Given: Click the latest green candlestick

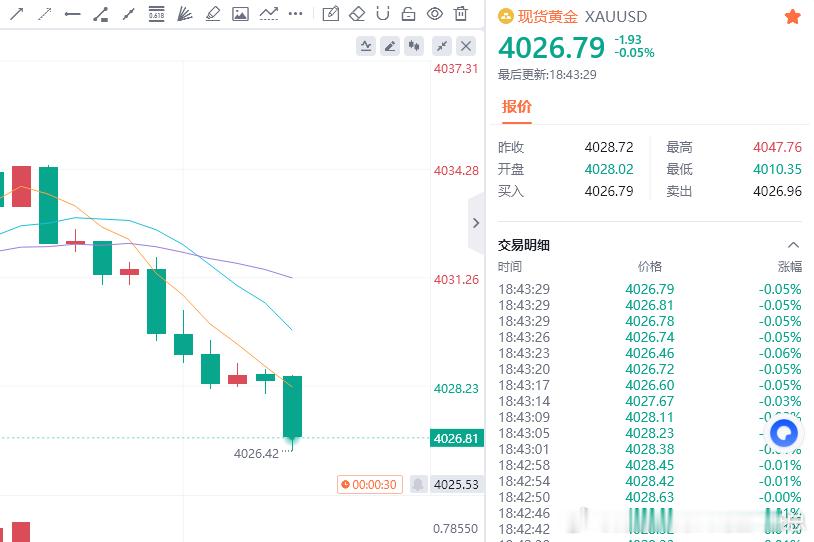Looking at the screenshot, I should tap(292, 406).
